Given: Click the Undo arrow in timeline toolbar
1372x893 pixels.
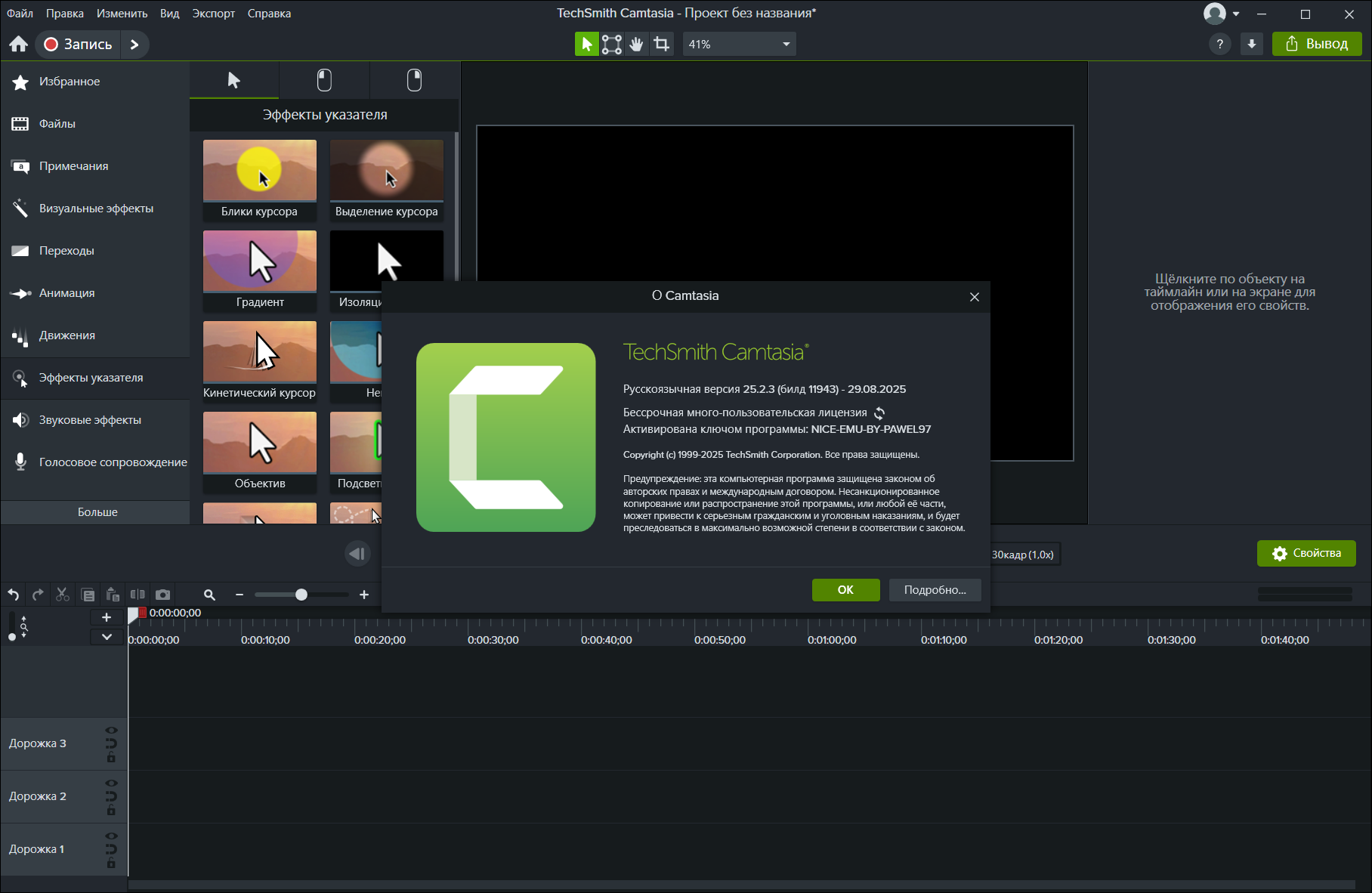Looking at the screenshot, I should [14, 595].
